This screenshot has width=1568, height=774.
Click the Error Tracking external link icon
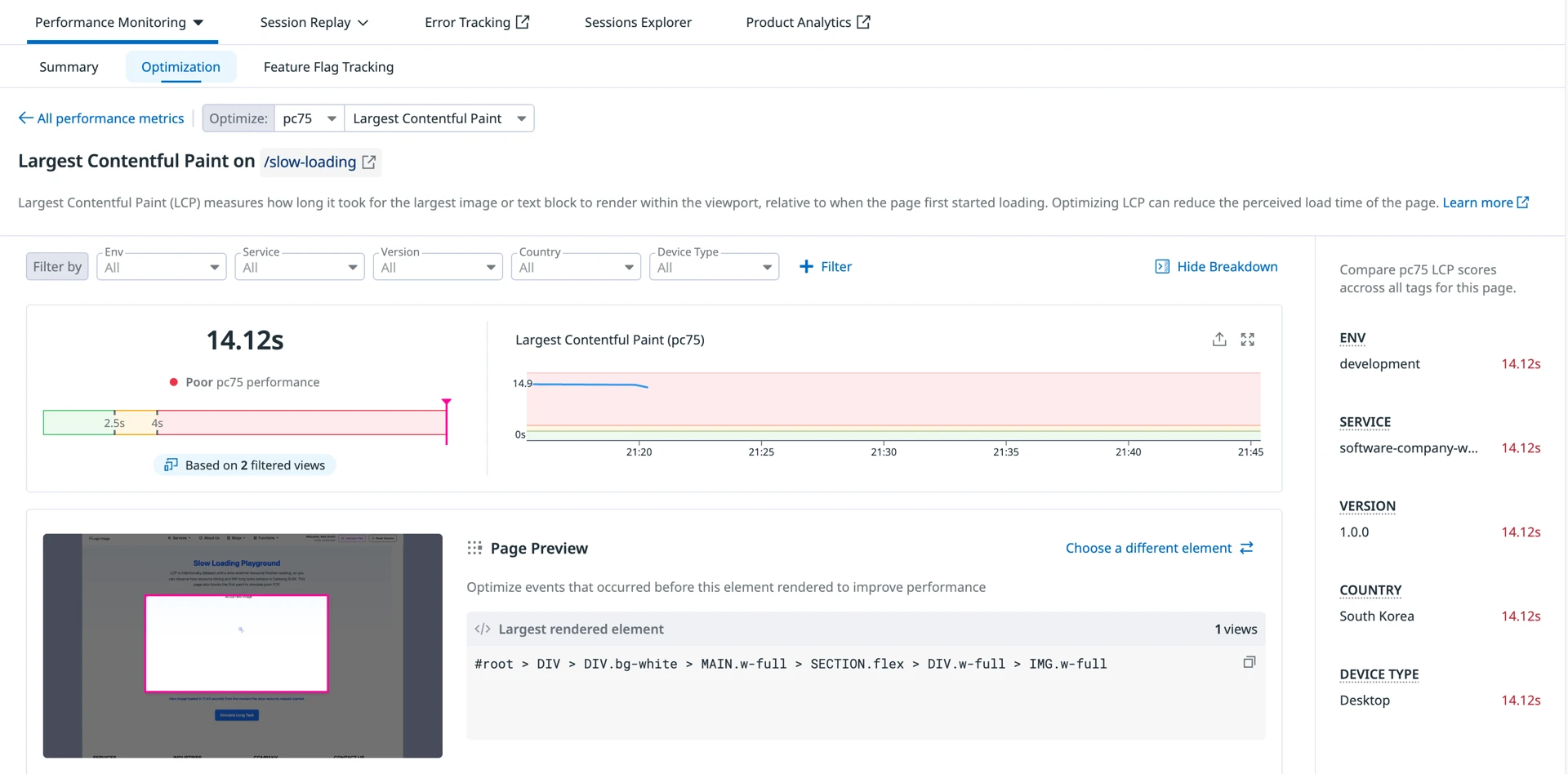pyautogui.click(x=523, y=22)
